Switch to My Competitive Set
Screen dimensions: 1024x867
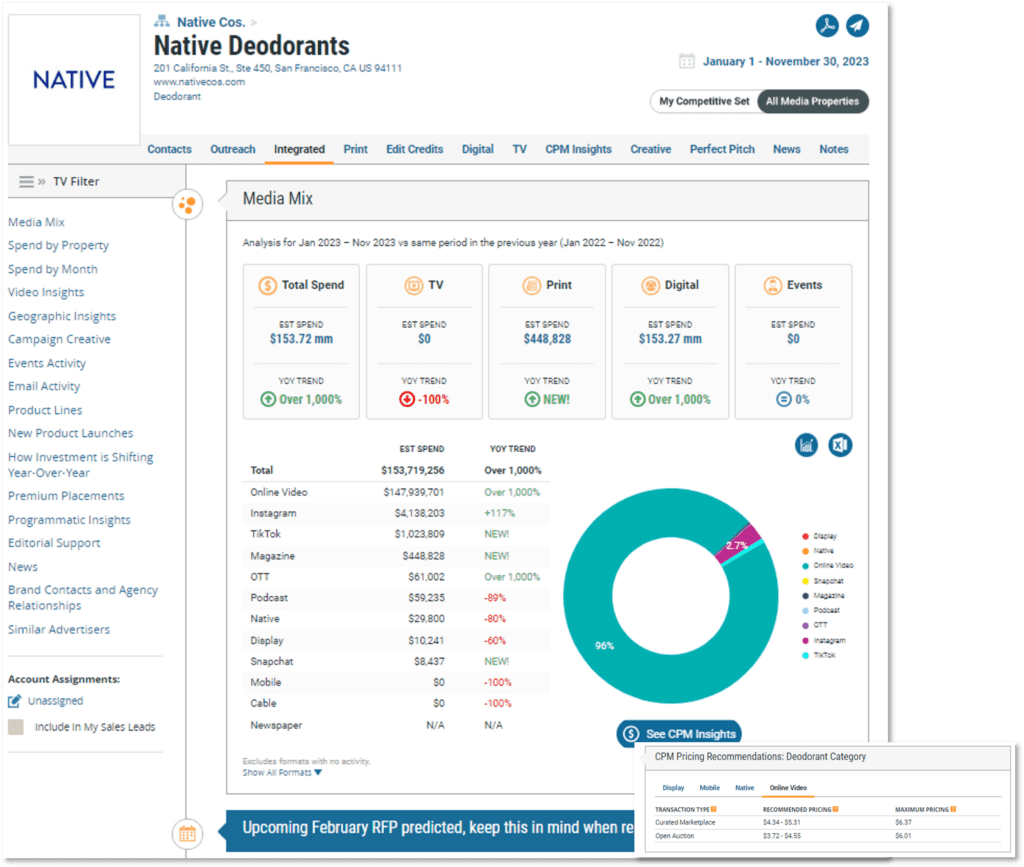(x=704, y=101)
